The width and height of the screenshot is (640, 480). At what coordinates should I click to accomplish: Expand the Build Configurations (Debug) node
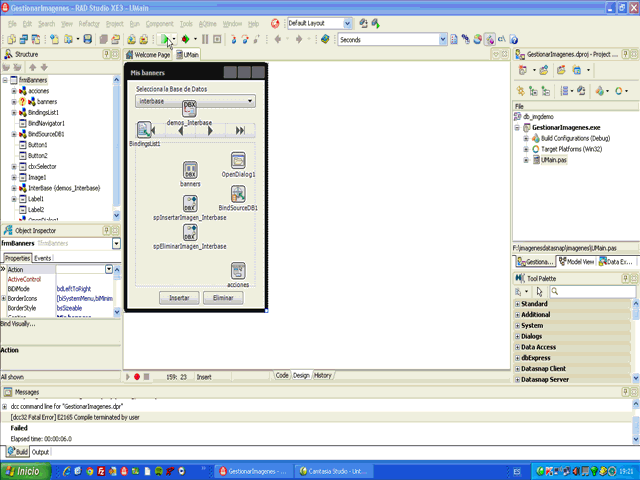click(526, 139)
